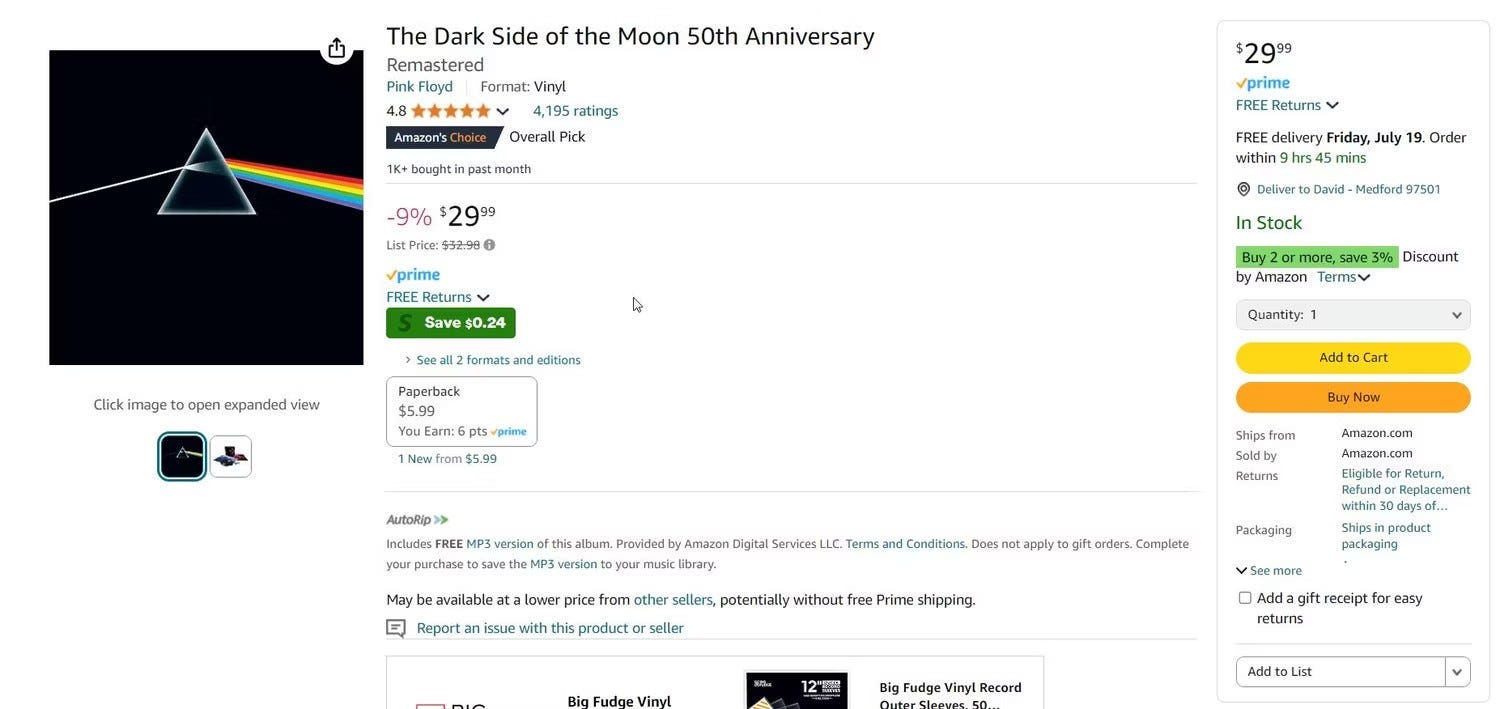Click the list price info icon

coord(489,245)
